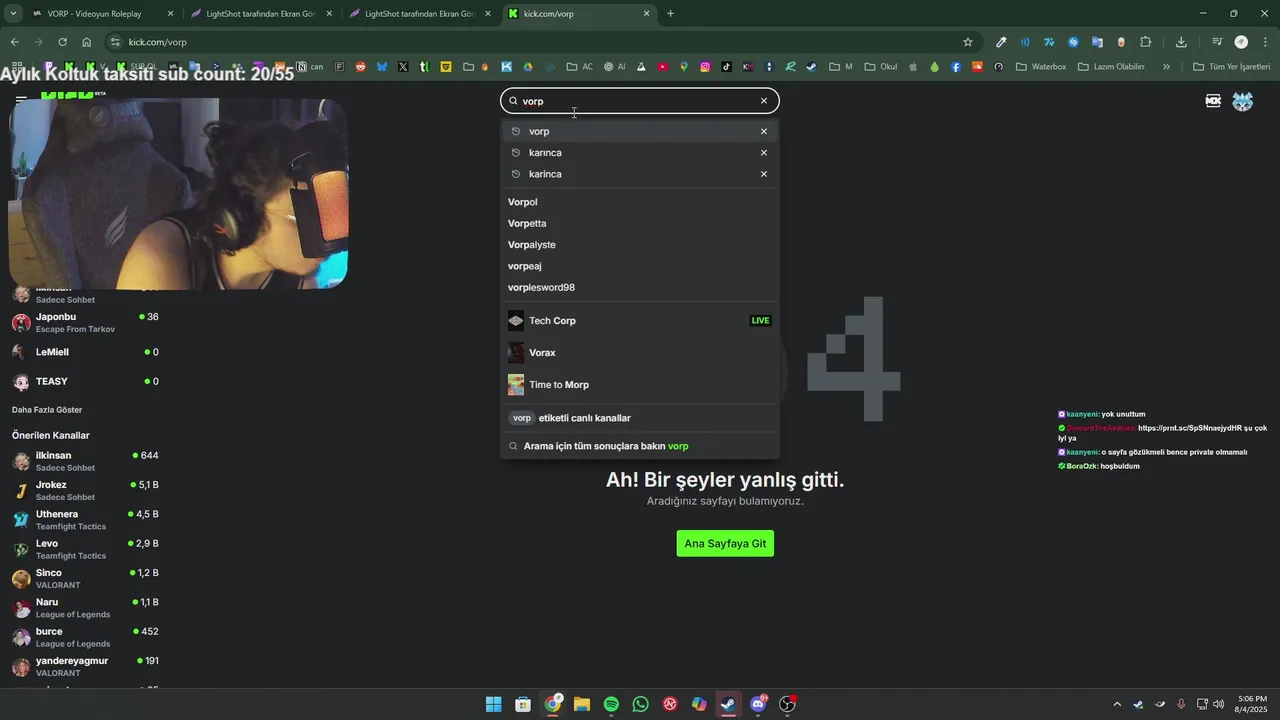Open the hamburger sidebar menu
1280x720 pixels.
(21, 100)
